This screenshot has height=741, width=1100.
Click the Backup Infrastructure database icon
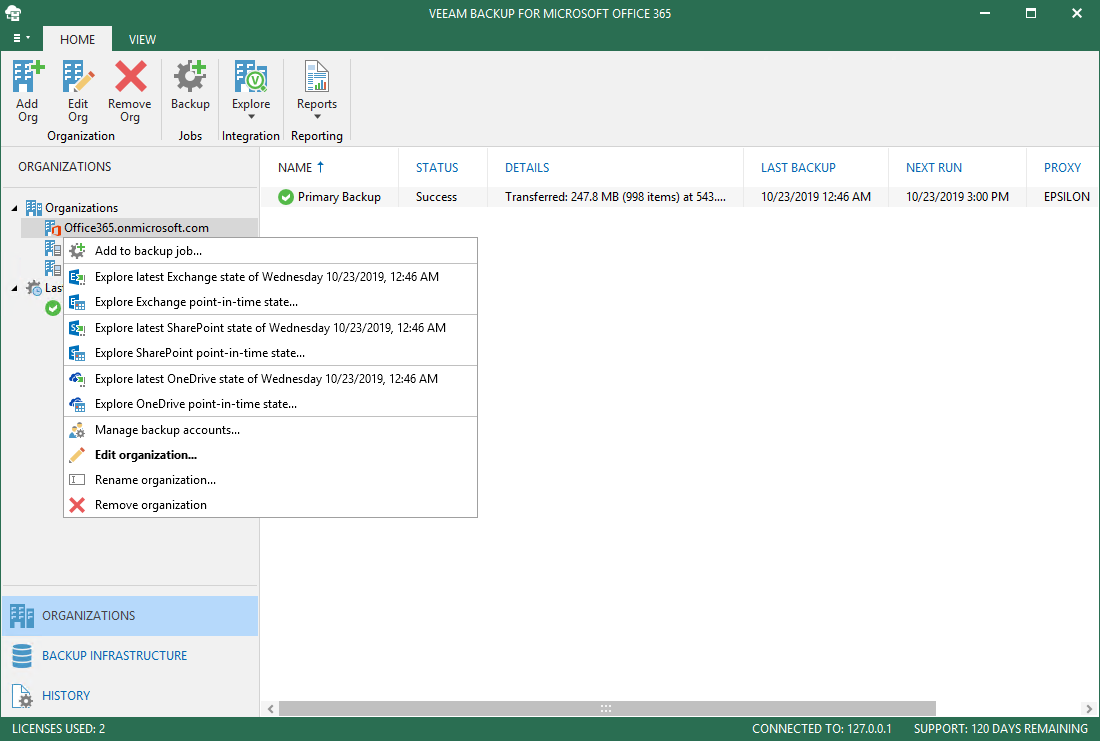click(x=22, y=655)
